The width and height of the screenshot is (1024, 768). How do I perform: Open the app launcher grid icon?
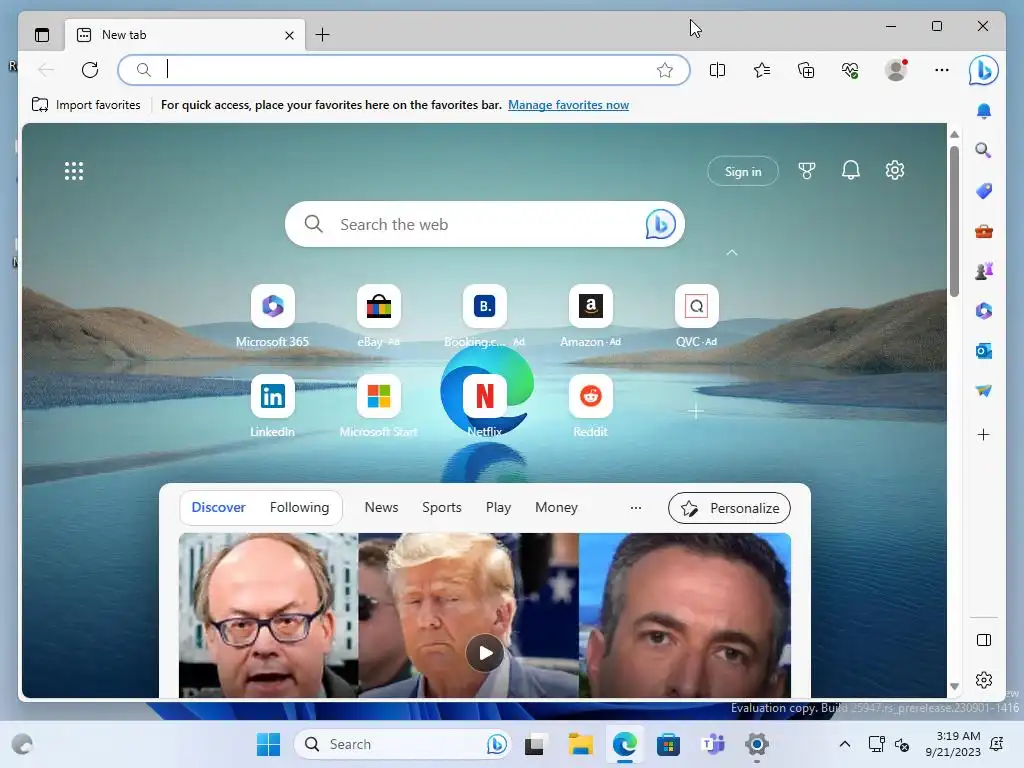[x=74, y=171]
